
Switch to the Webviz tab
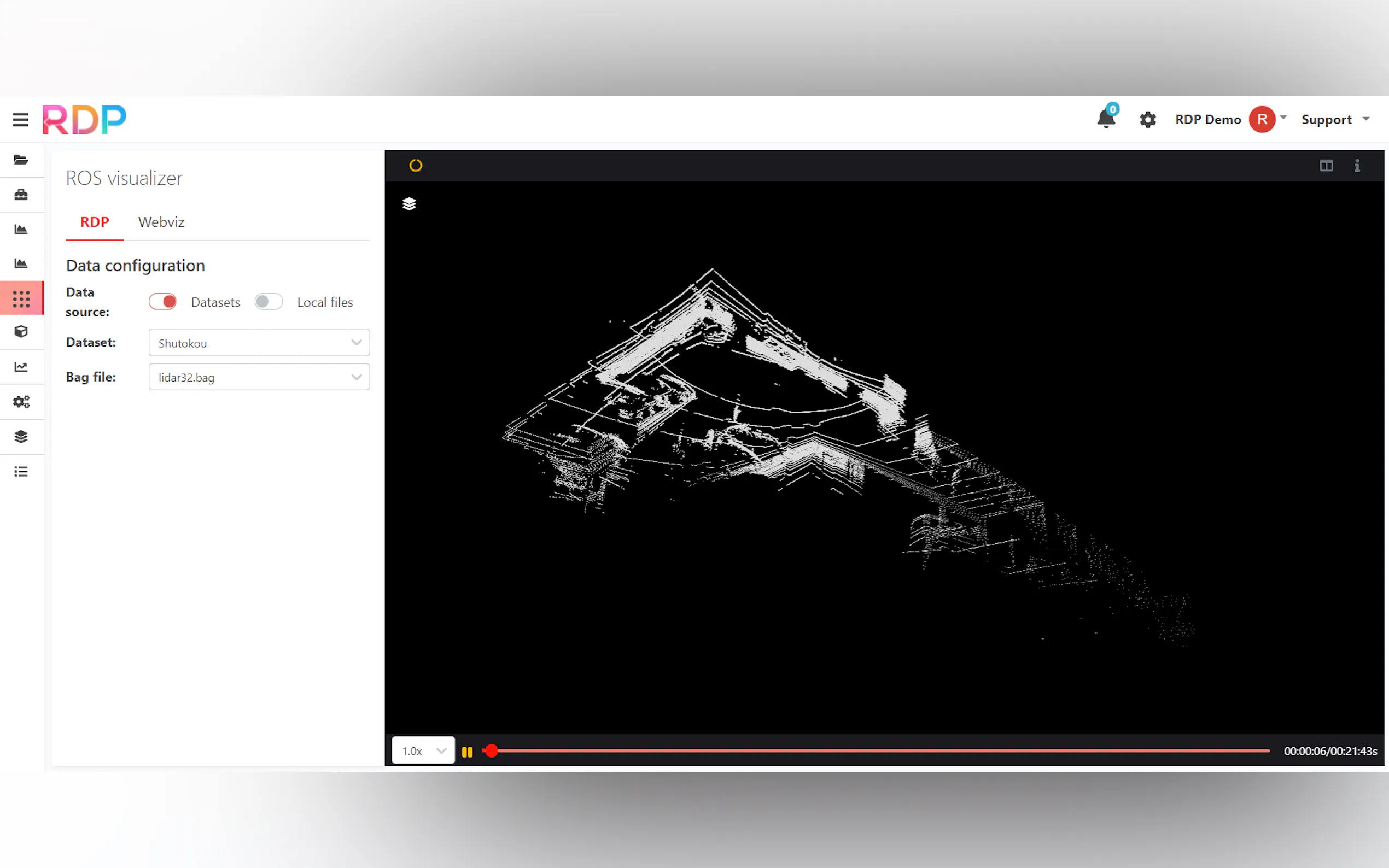pos(161,222)
